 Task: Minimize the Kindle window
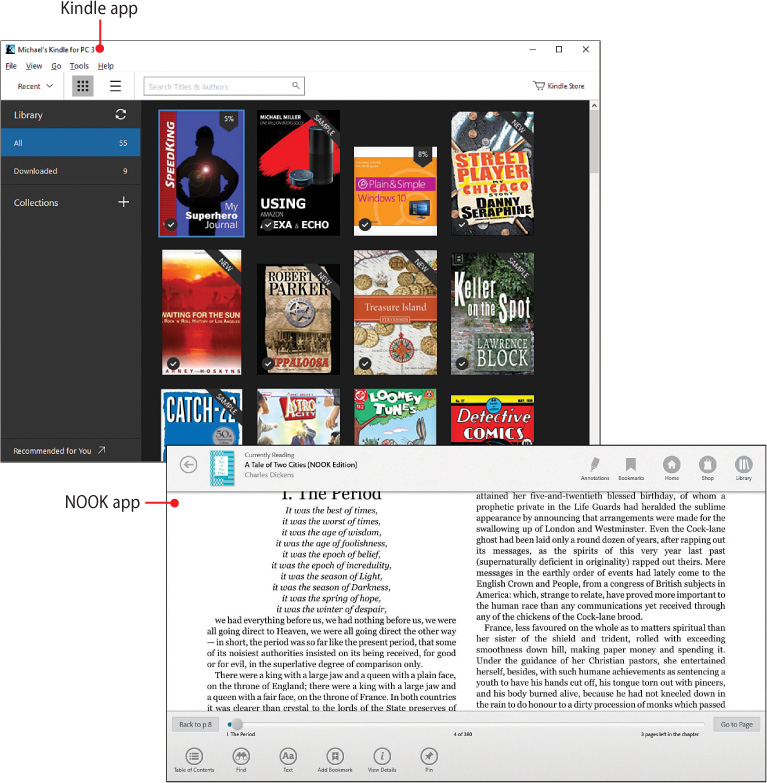[533, 49]
